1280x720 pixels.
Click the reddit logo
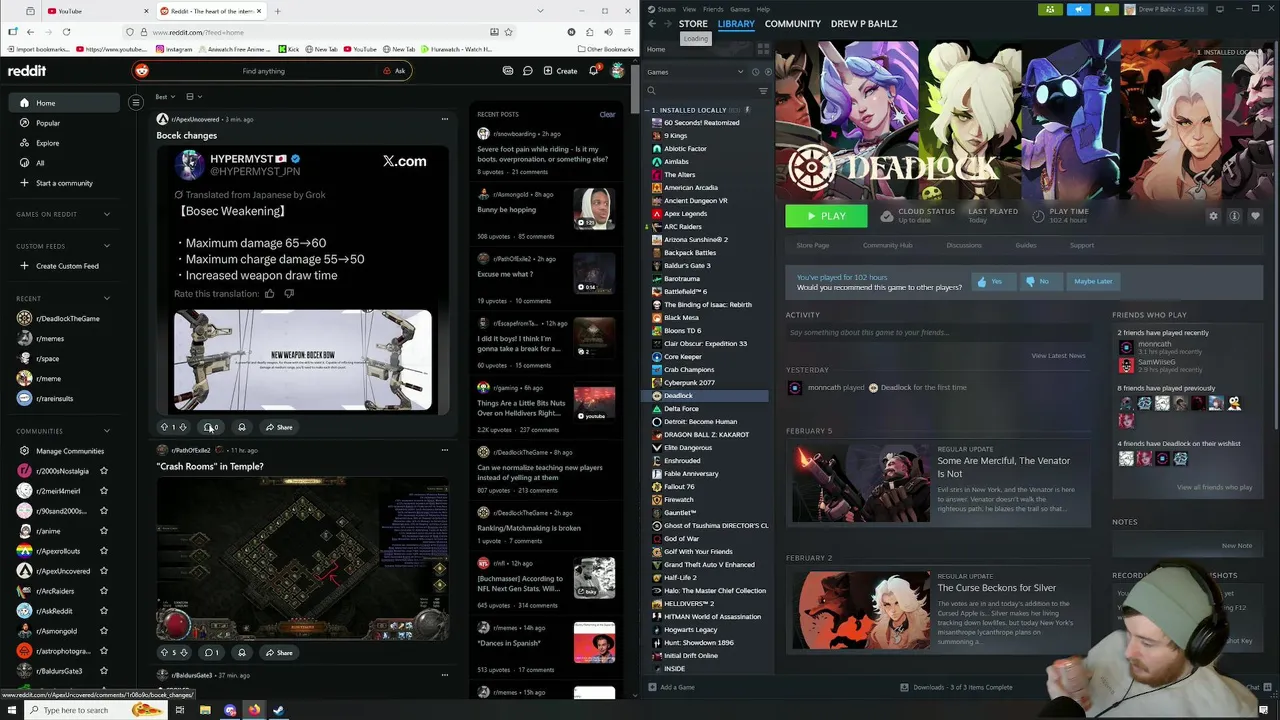click(x=27, y=71)
